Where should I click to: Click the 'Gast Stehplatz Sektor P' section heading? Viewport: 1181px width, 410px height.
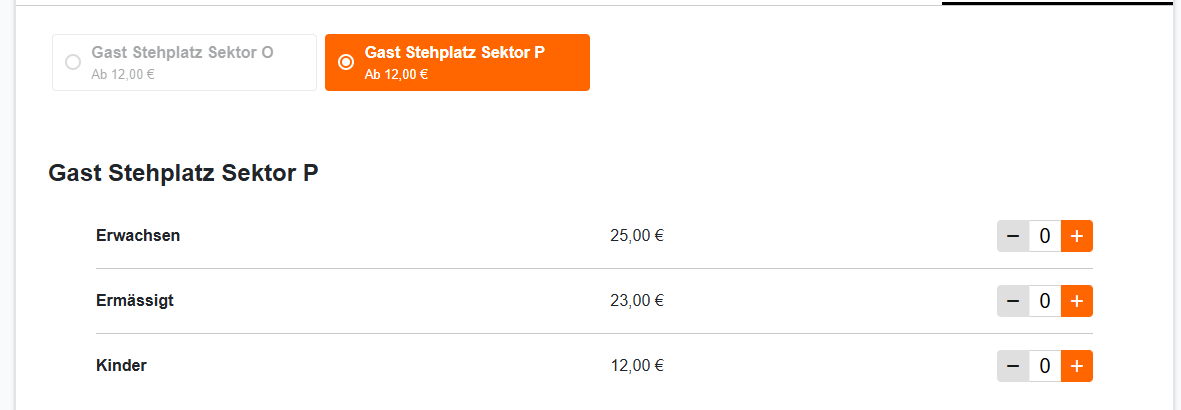click(183, 174)
